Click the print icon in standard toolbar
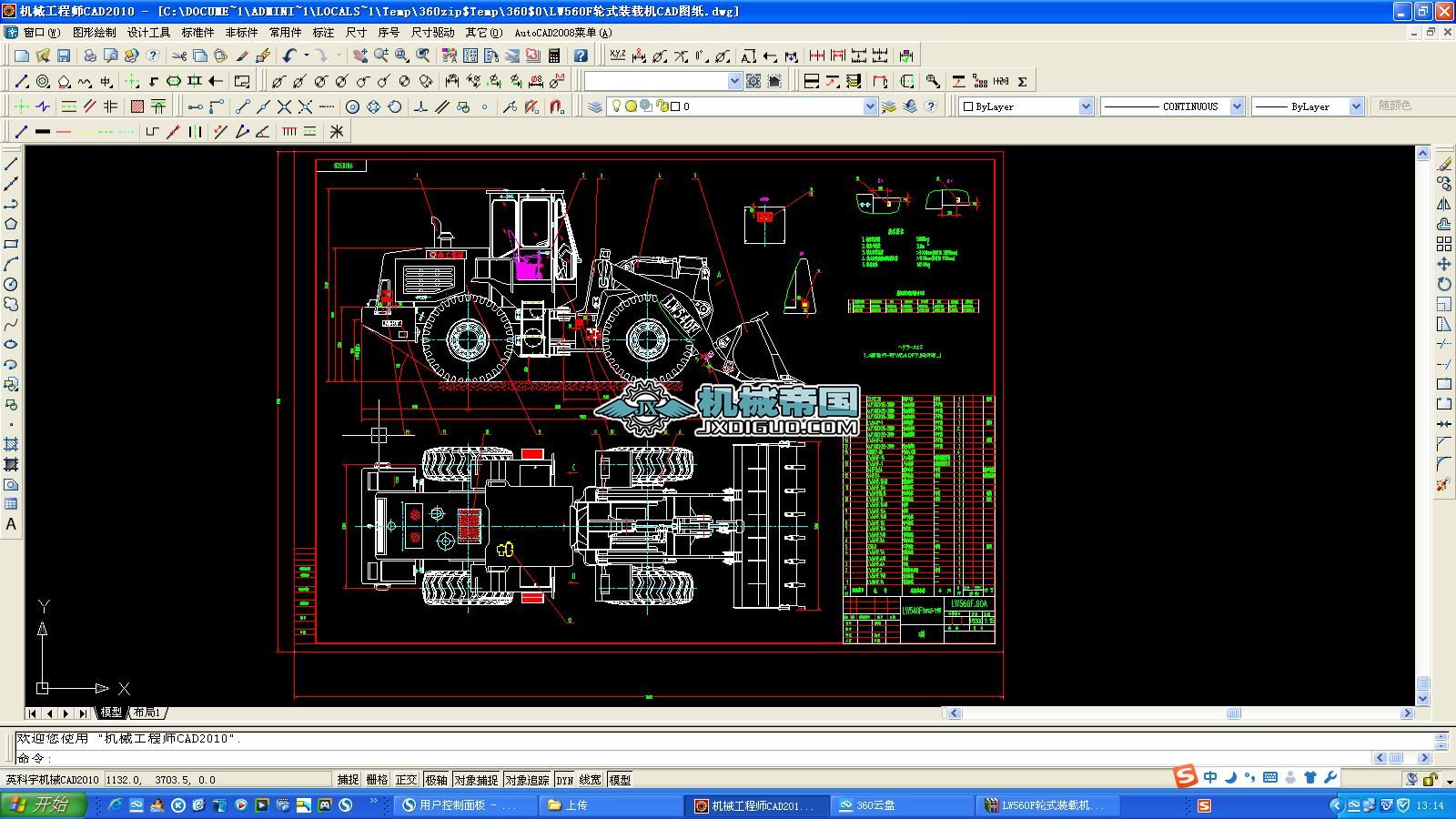The height and width of the screenshot is (819, 1456). (90, 56)
